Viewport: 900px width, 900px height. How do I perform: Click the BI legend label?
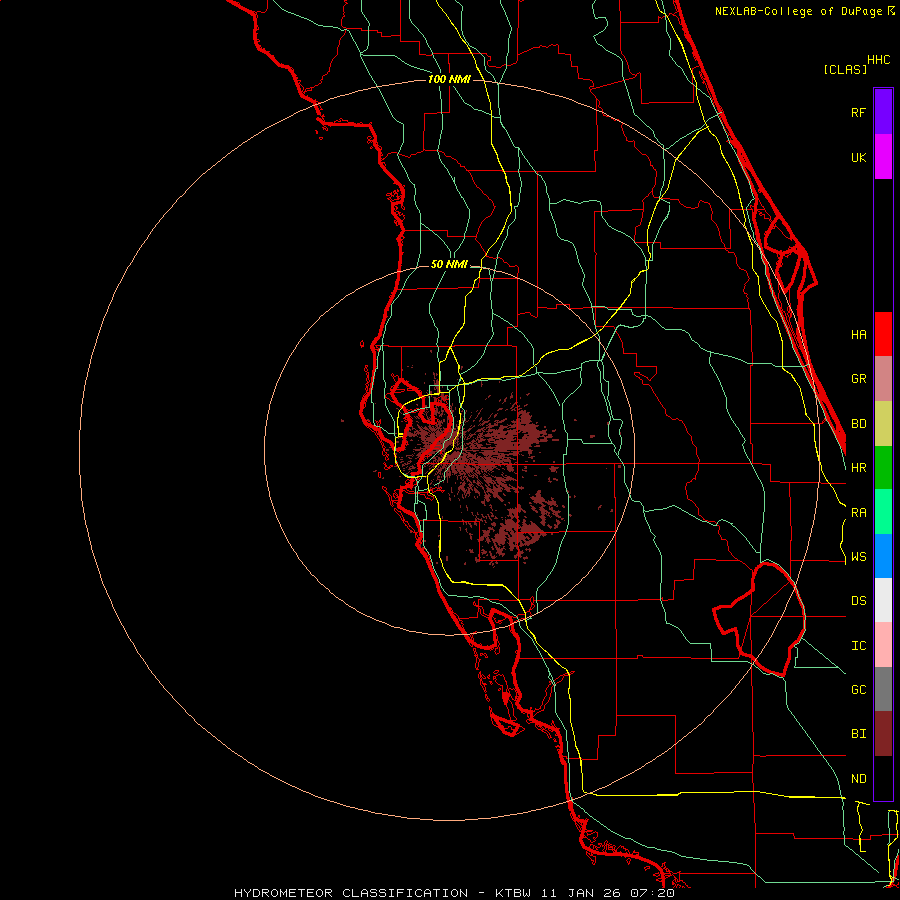(x=858, y=734)
